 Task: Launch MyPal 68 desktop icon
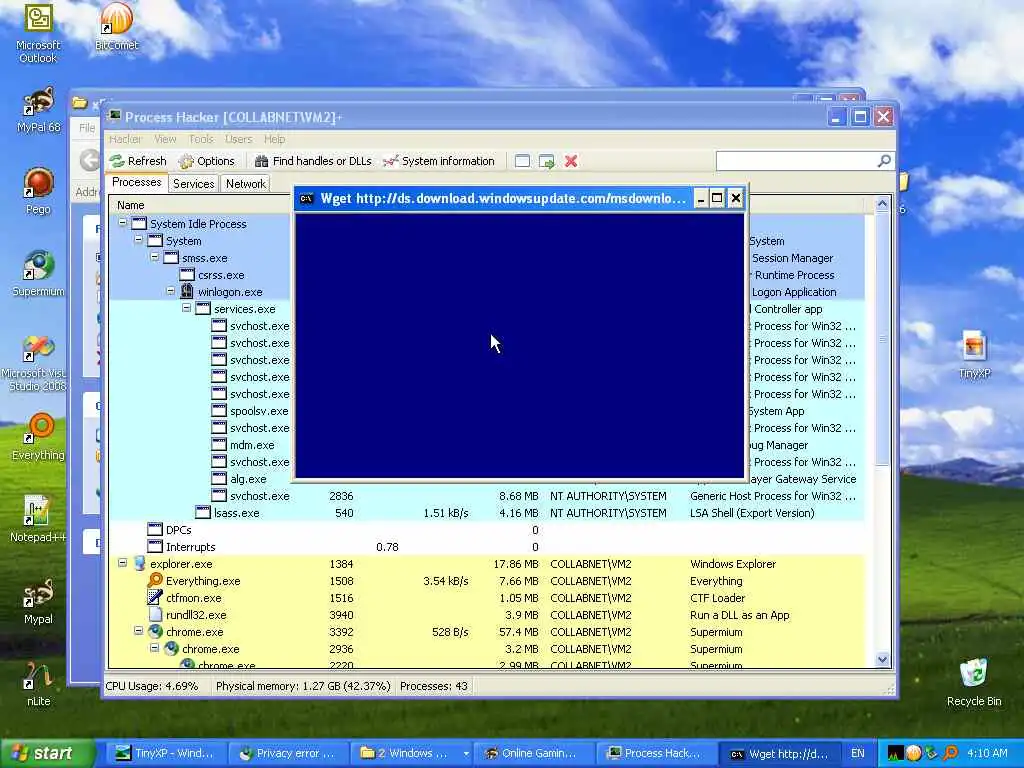click(x=38, y=111)
